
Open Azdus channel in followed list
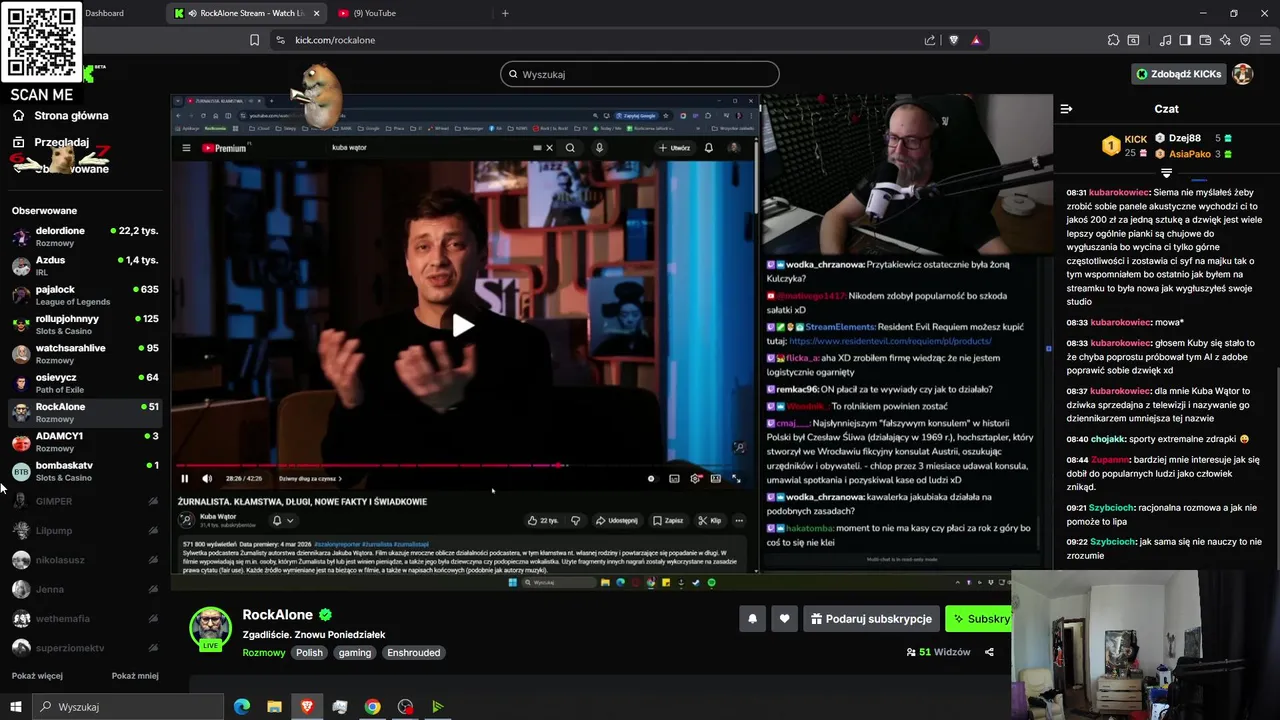click(x=85, y=265)
